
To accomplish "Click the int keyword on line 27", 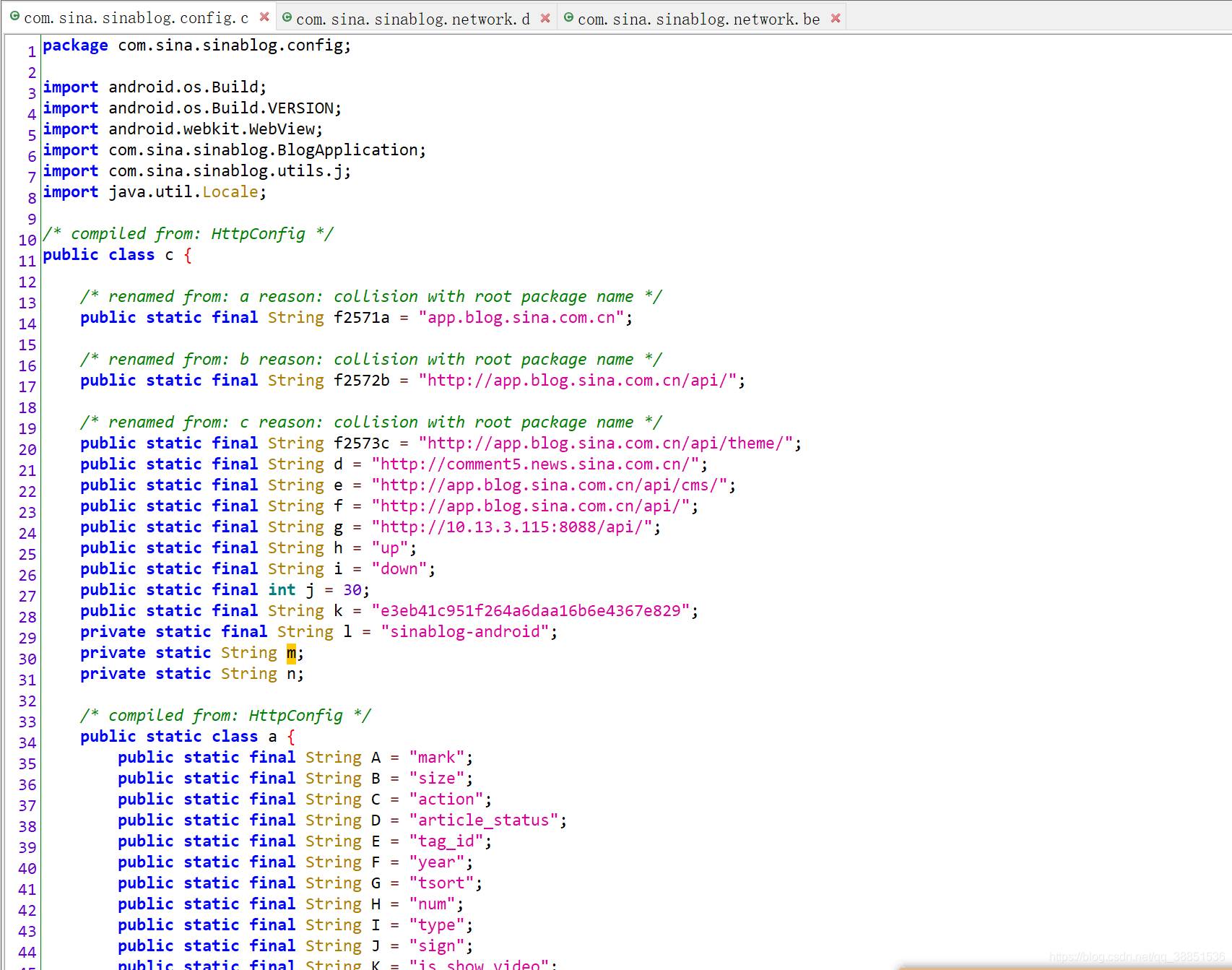I will point(282,590).
